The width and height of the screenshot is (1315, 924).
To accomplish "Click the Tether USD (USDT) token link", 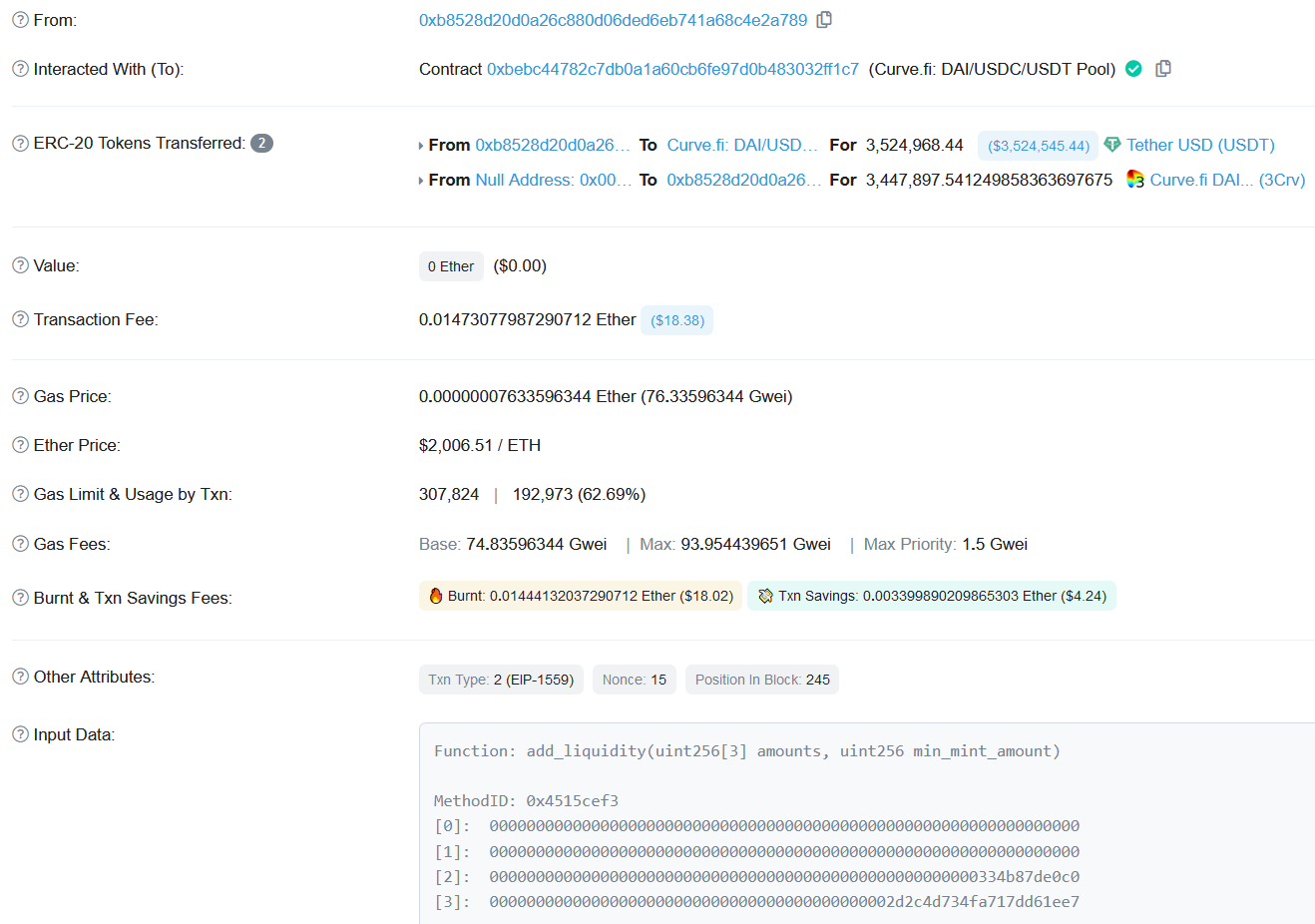I will [1200, 145].
